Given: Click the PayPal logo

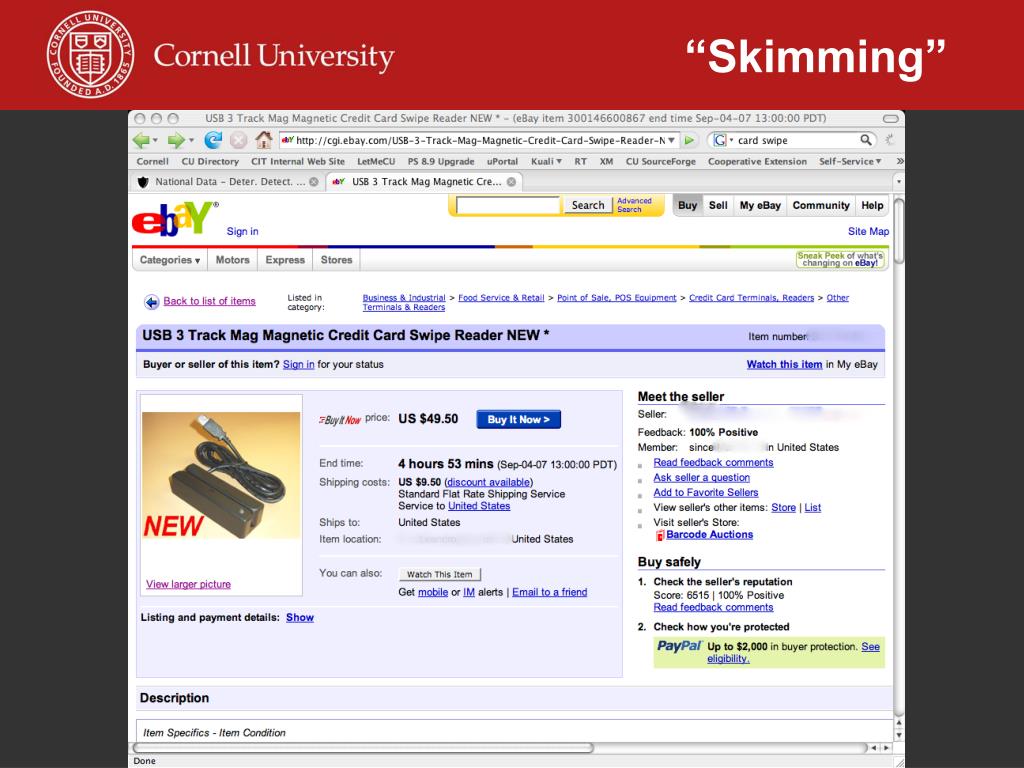Looking at the screenshot, I should 679,646.
